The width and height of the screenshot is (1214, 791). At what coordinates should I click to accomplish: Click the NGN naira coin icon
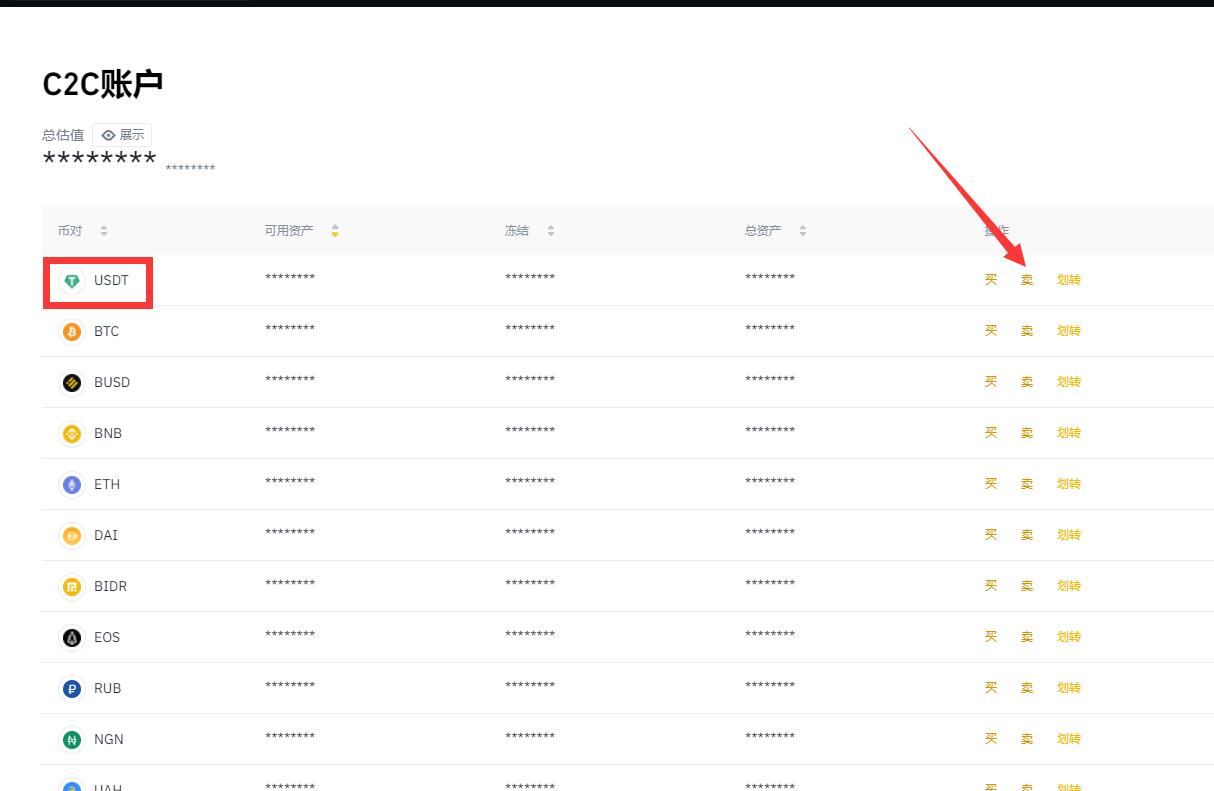[72, 740]
